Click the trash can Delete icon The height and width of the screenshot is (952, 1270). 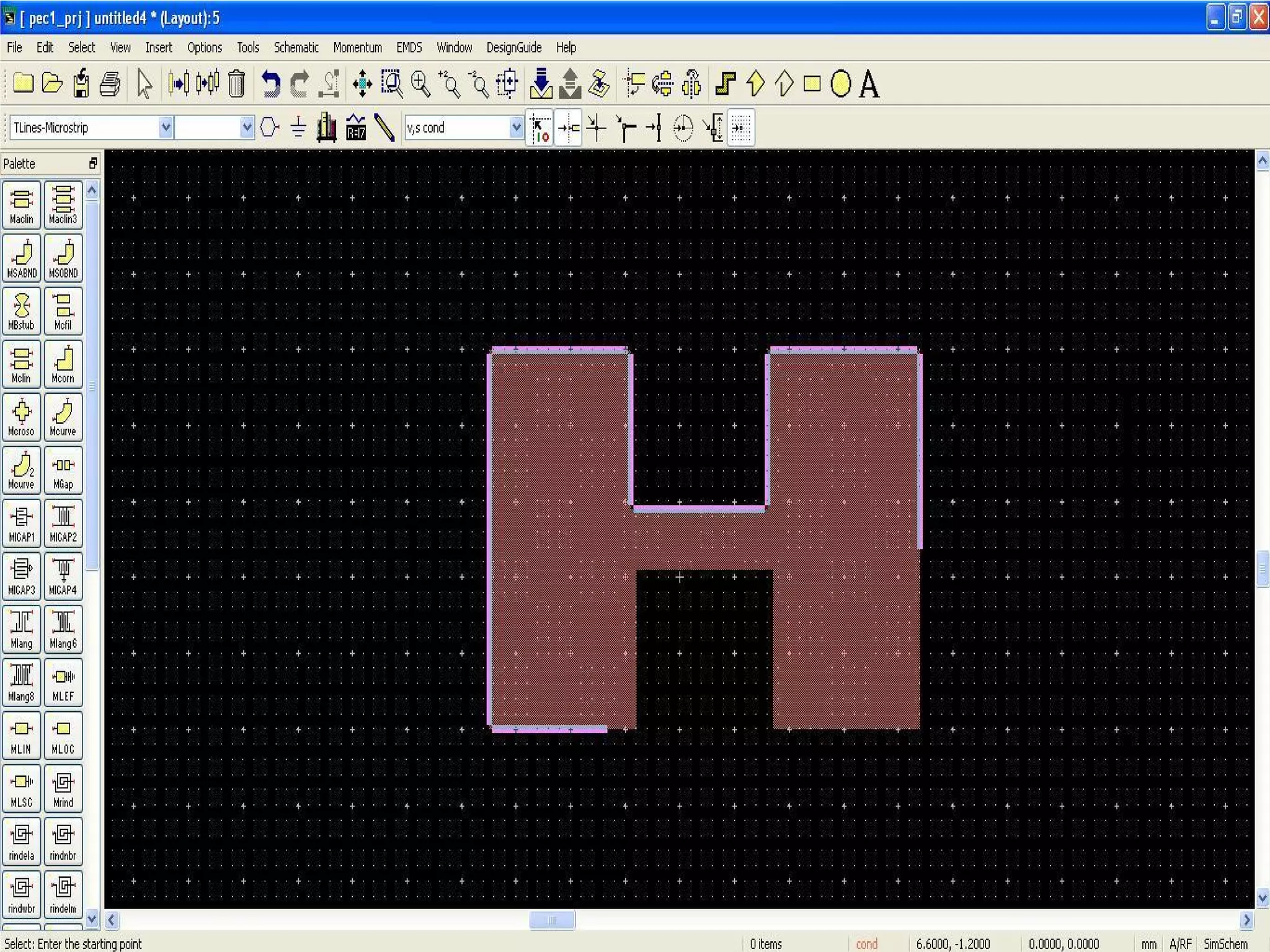[x=236, y=84]
